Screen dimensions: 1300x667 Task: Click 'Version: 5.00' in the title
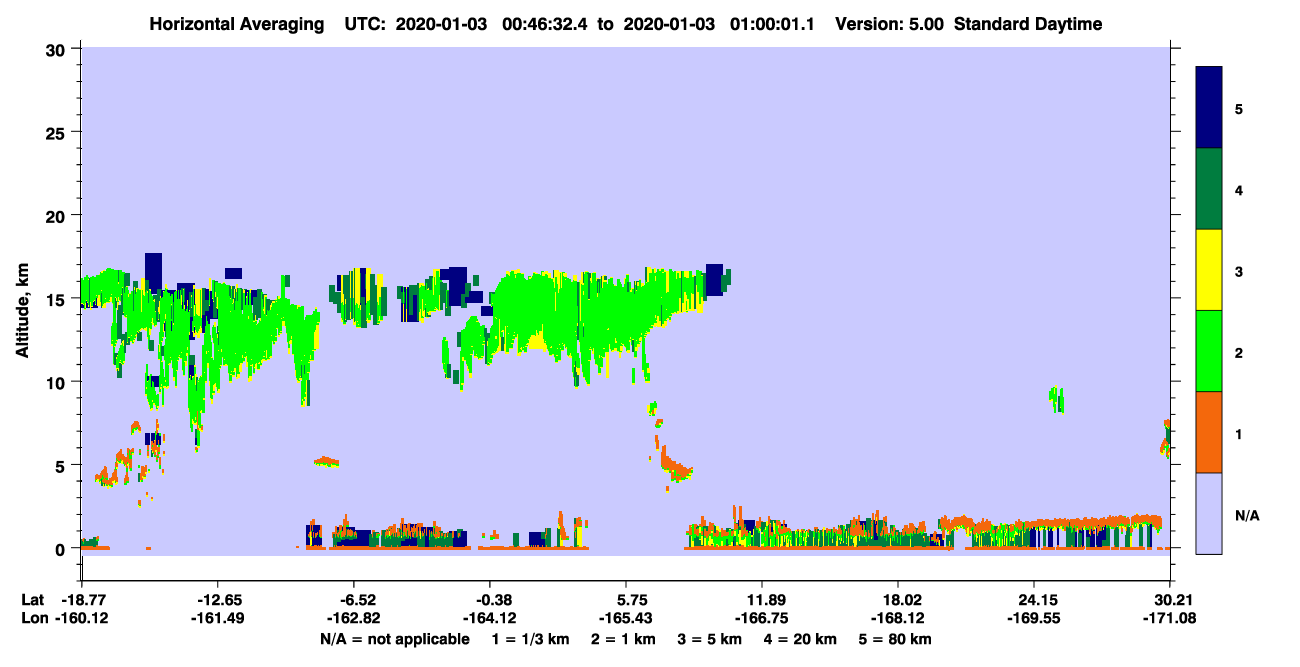888,24
